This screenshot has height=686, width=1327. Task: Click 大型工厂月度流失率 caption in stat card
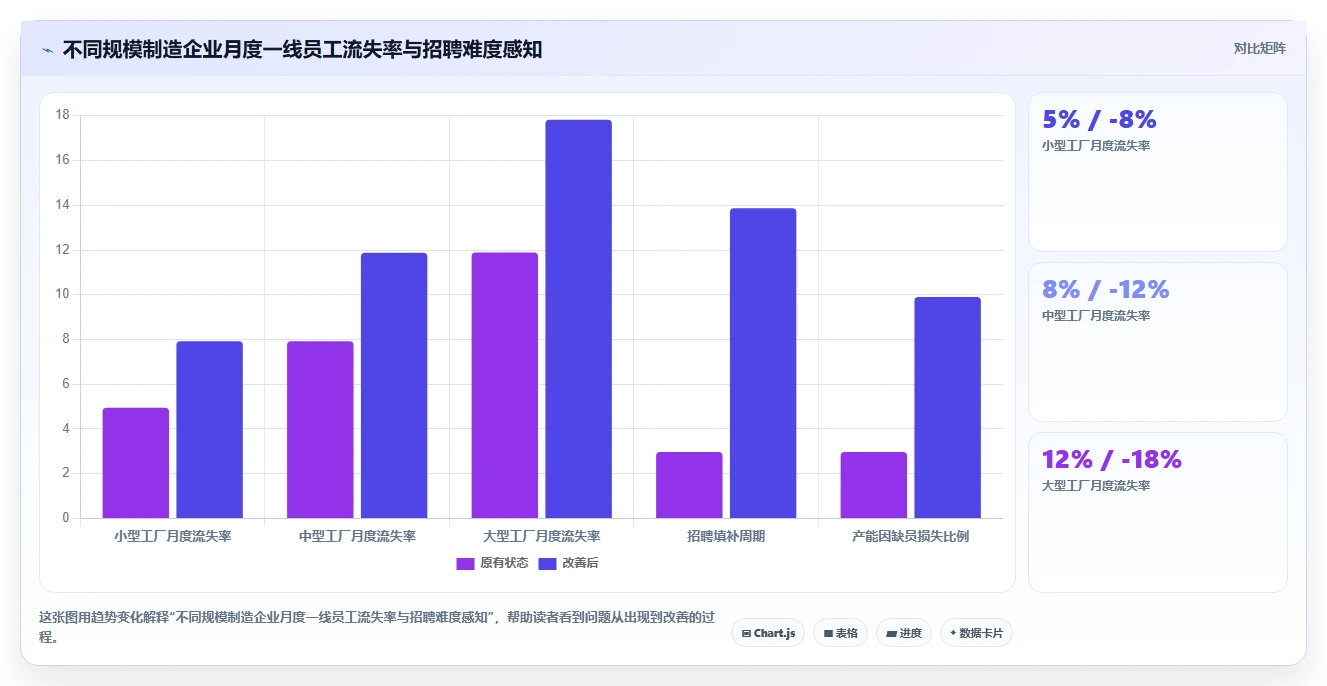click(1096, 486)
